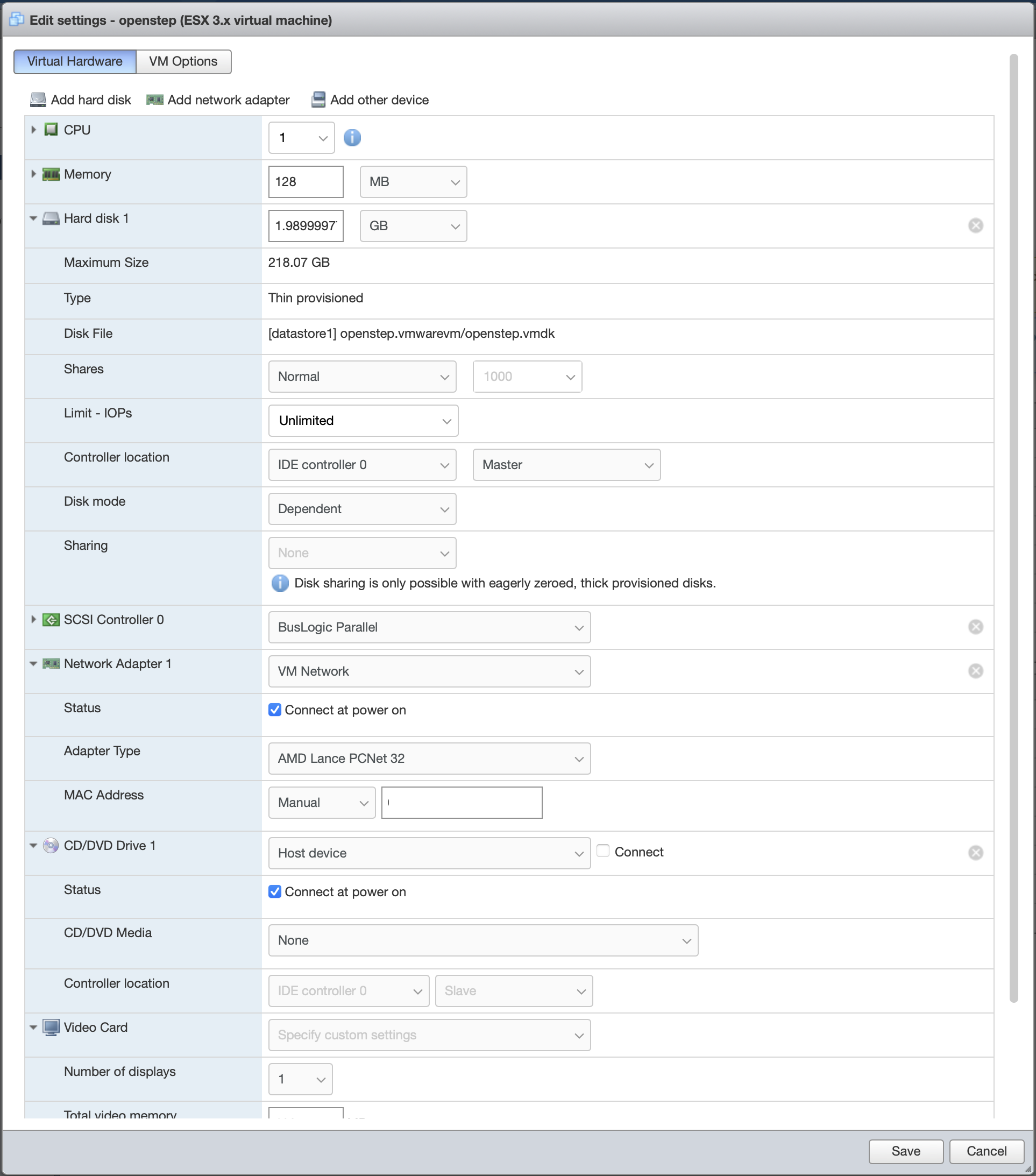The height and width of the screenshot is (1176, 1036).
Task: Toggle network adapter Connect at power on
Action: click(x=275, y=710)
